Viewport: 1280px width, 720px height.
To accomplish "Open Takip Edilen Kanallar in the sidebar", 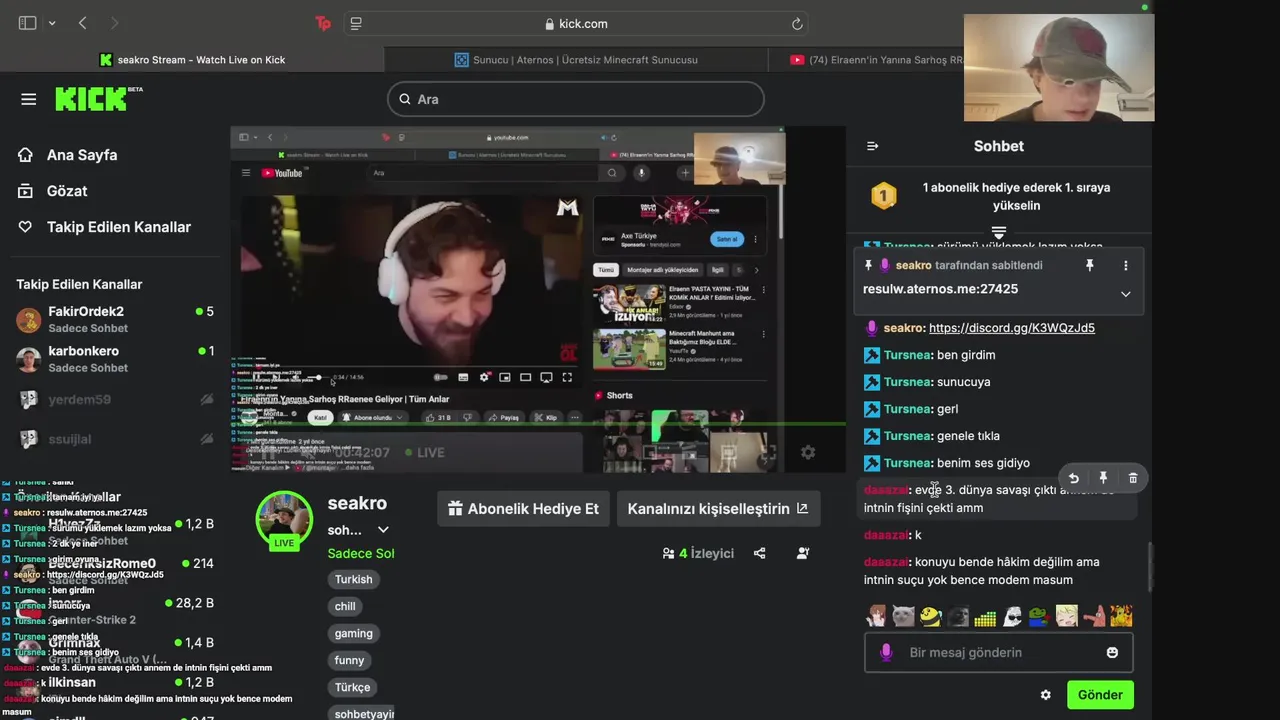I will (118, 227).
